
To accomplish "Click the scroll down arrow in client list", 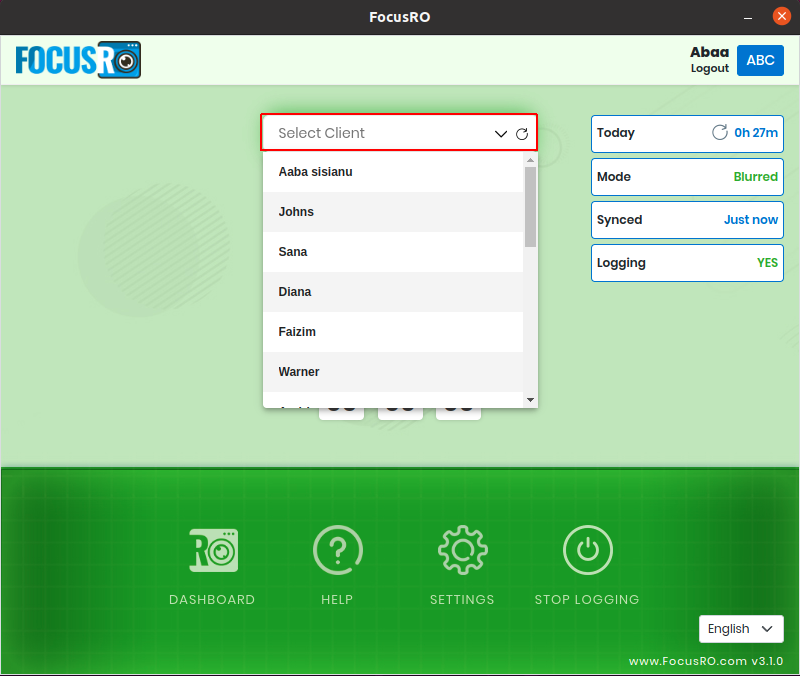I will pyautogui.click(x=530, y=400).
